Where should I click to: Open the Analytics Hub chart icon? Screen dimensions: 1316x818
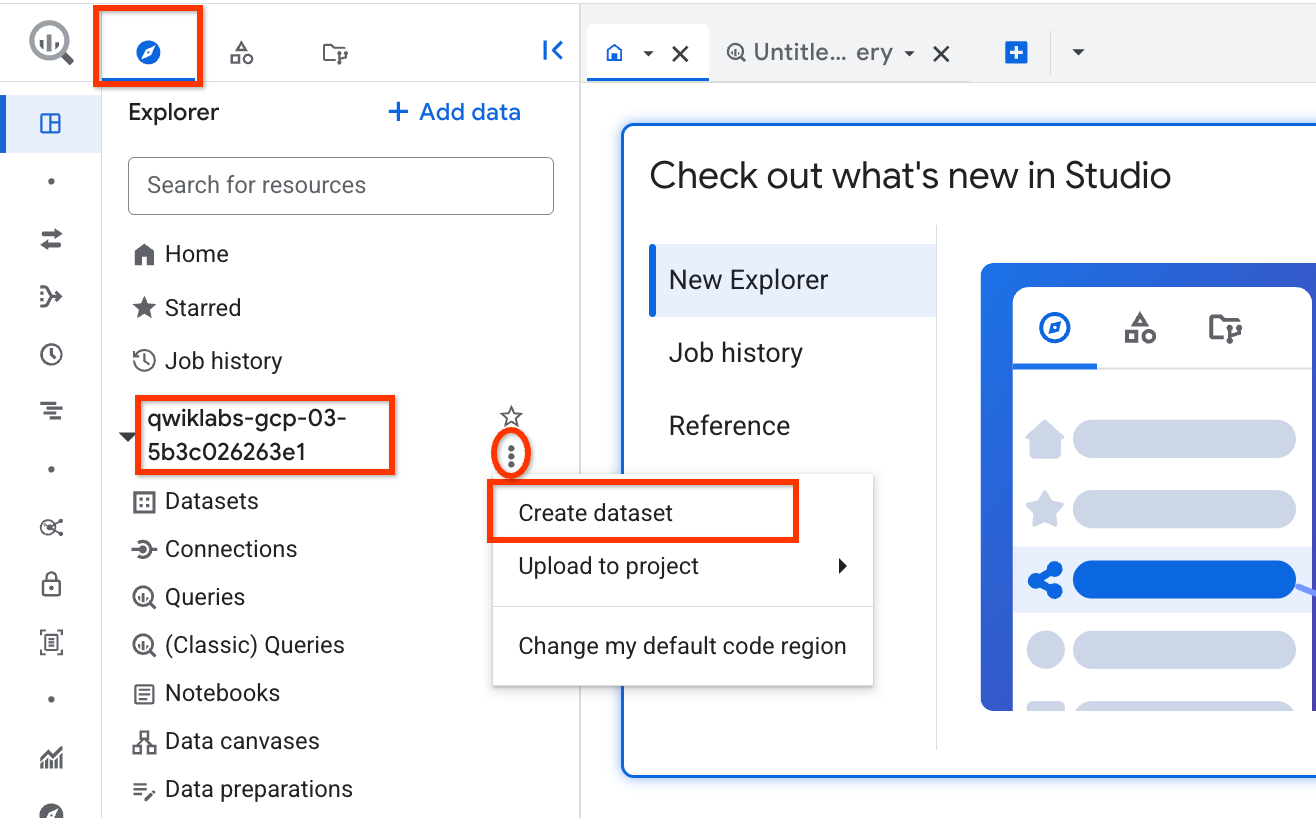[50, 758]
